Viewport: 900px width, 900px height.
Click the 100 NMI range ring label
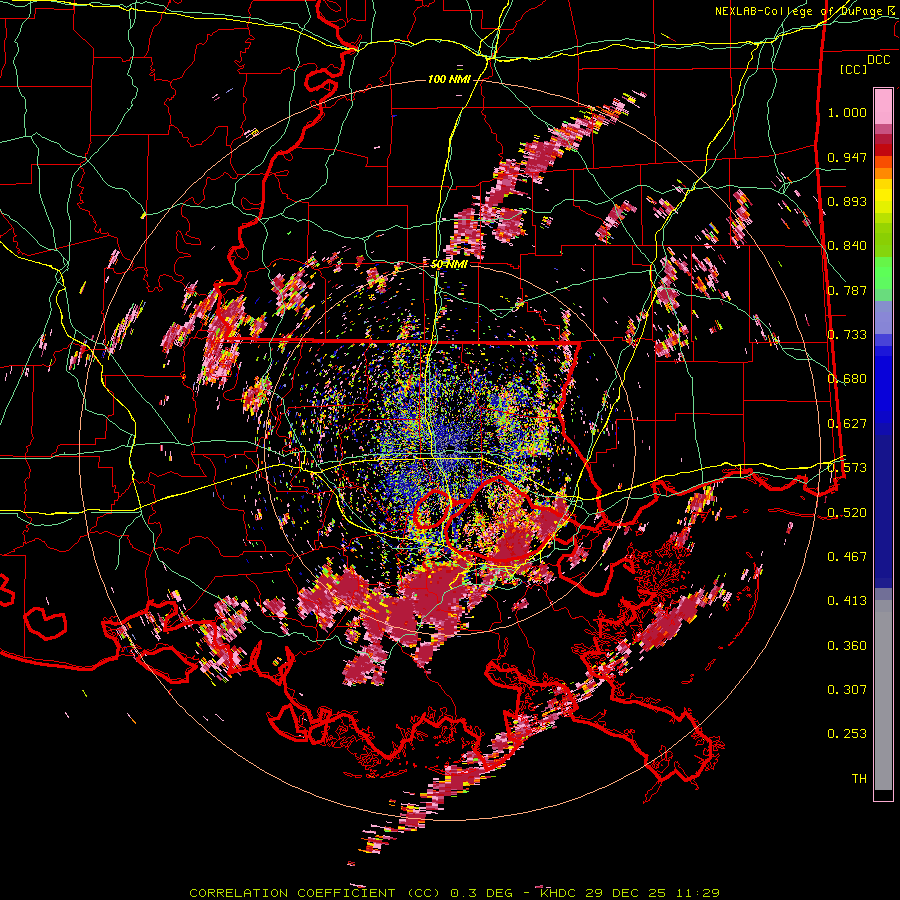pyautogui.click(x=449, y=79)
